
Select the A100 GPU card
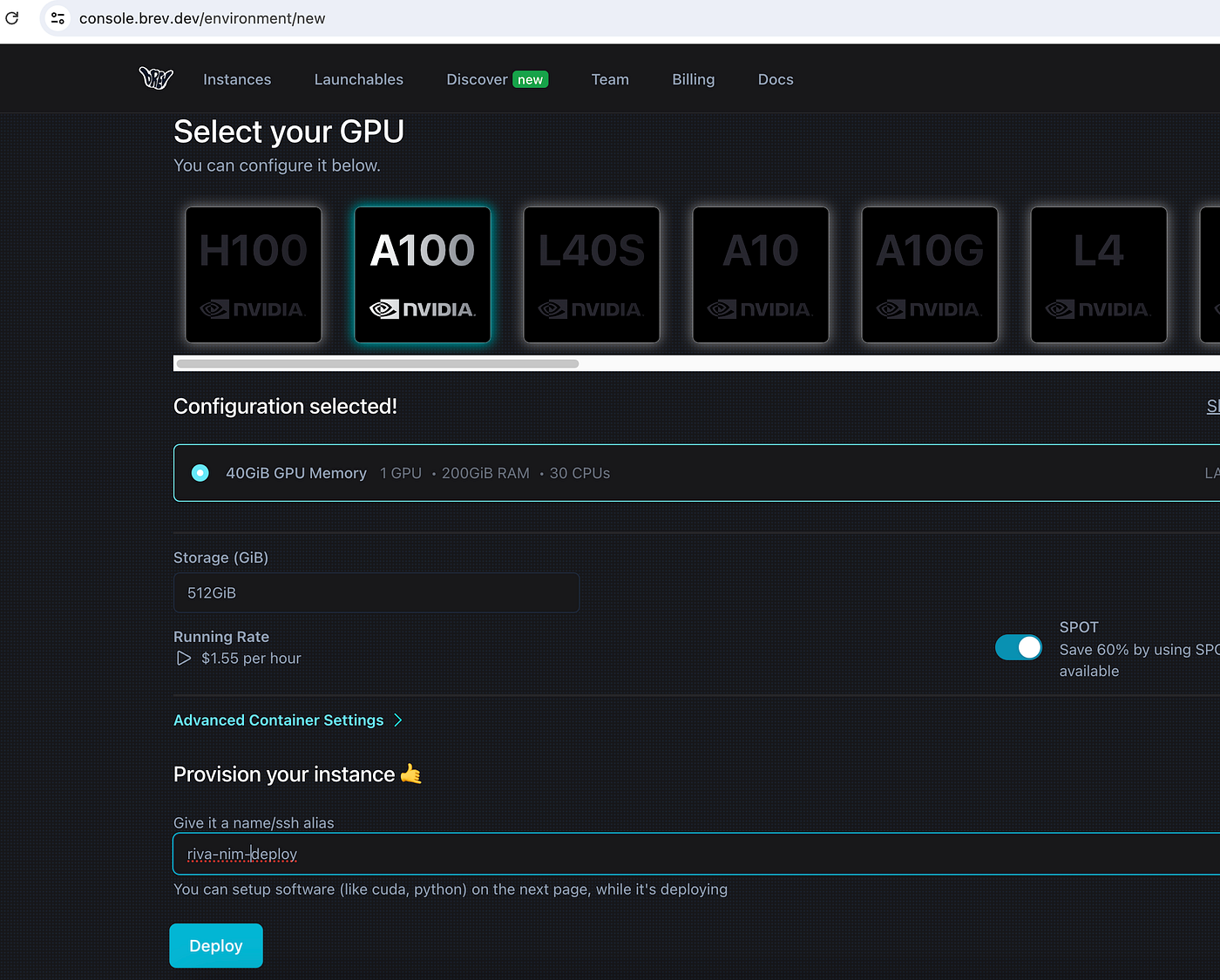tap(423, 274)
